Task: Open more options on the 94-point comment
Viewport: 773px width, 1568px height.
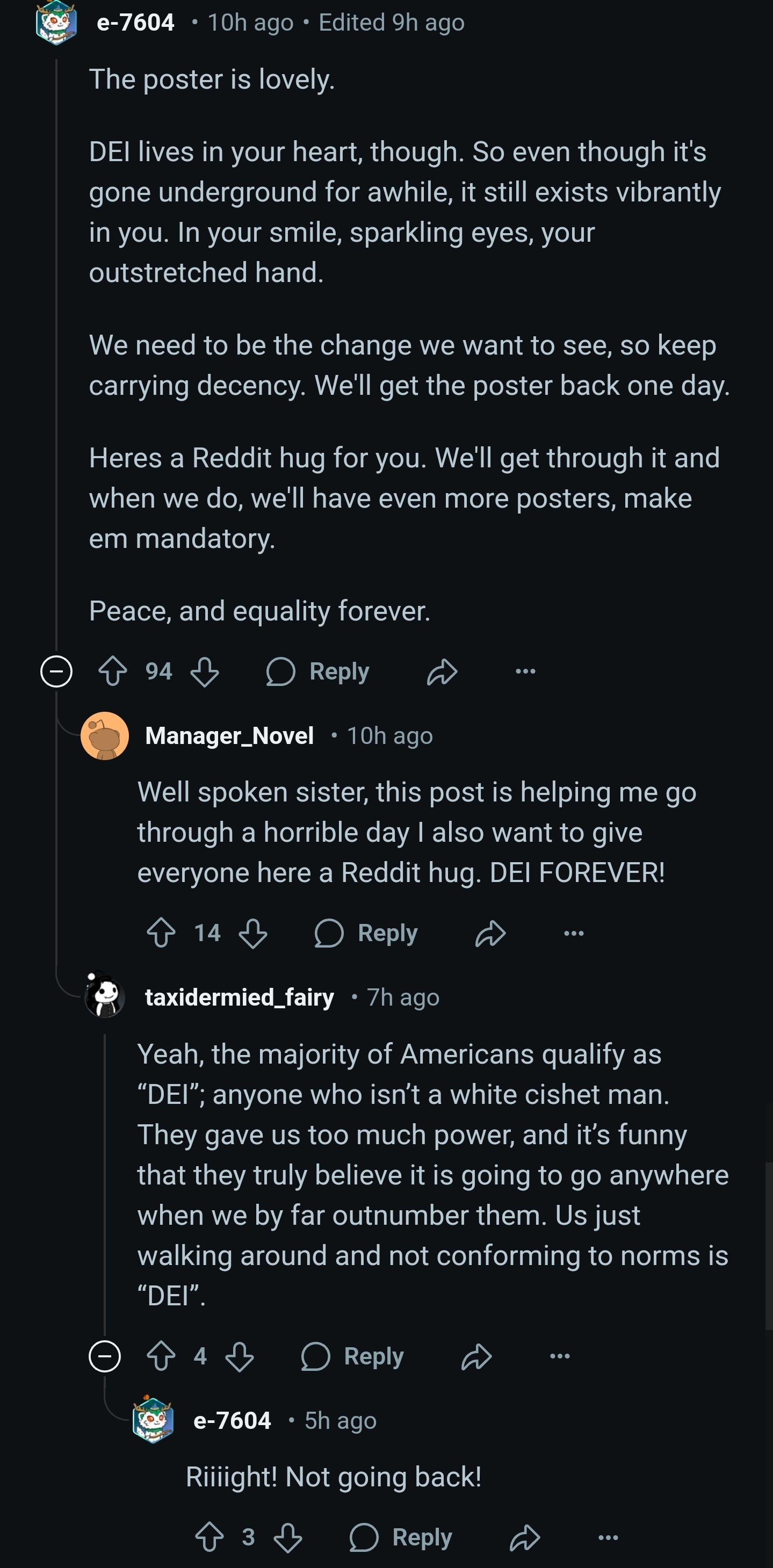Action: click(525, 671)
